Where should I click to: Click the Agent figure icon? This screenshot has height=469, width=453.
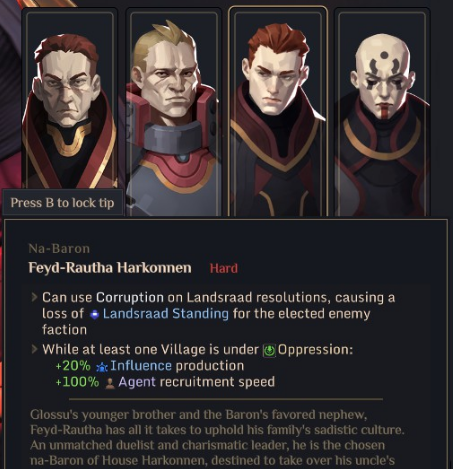click(110, 383)
